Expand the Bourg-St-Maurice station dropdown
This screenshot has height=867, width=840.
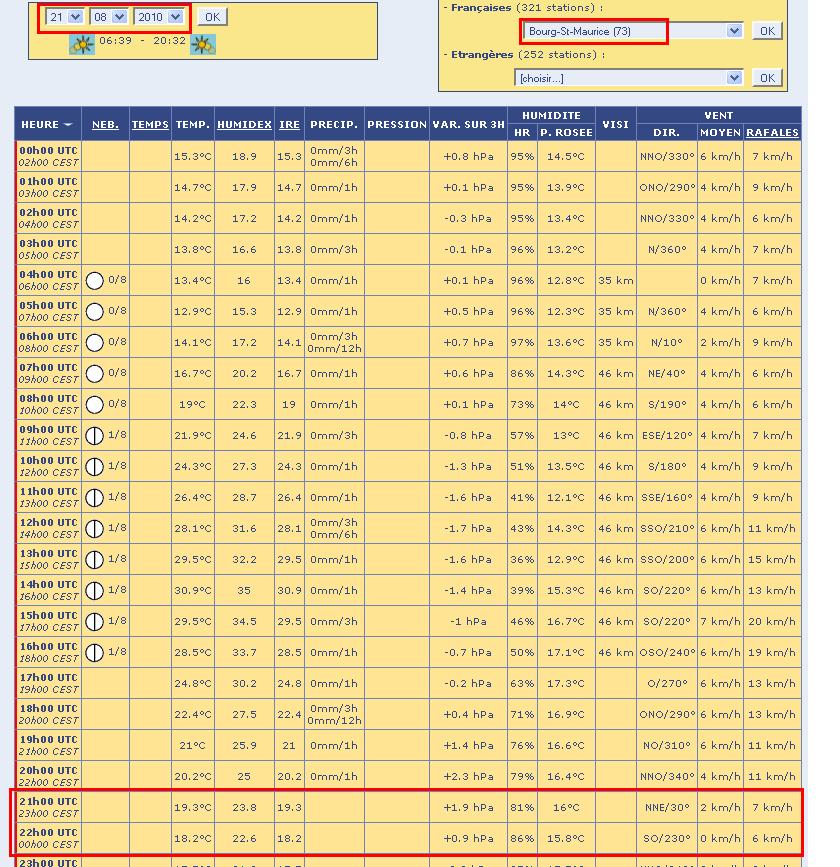pyautogui.click(x=632, y=31)
